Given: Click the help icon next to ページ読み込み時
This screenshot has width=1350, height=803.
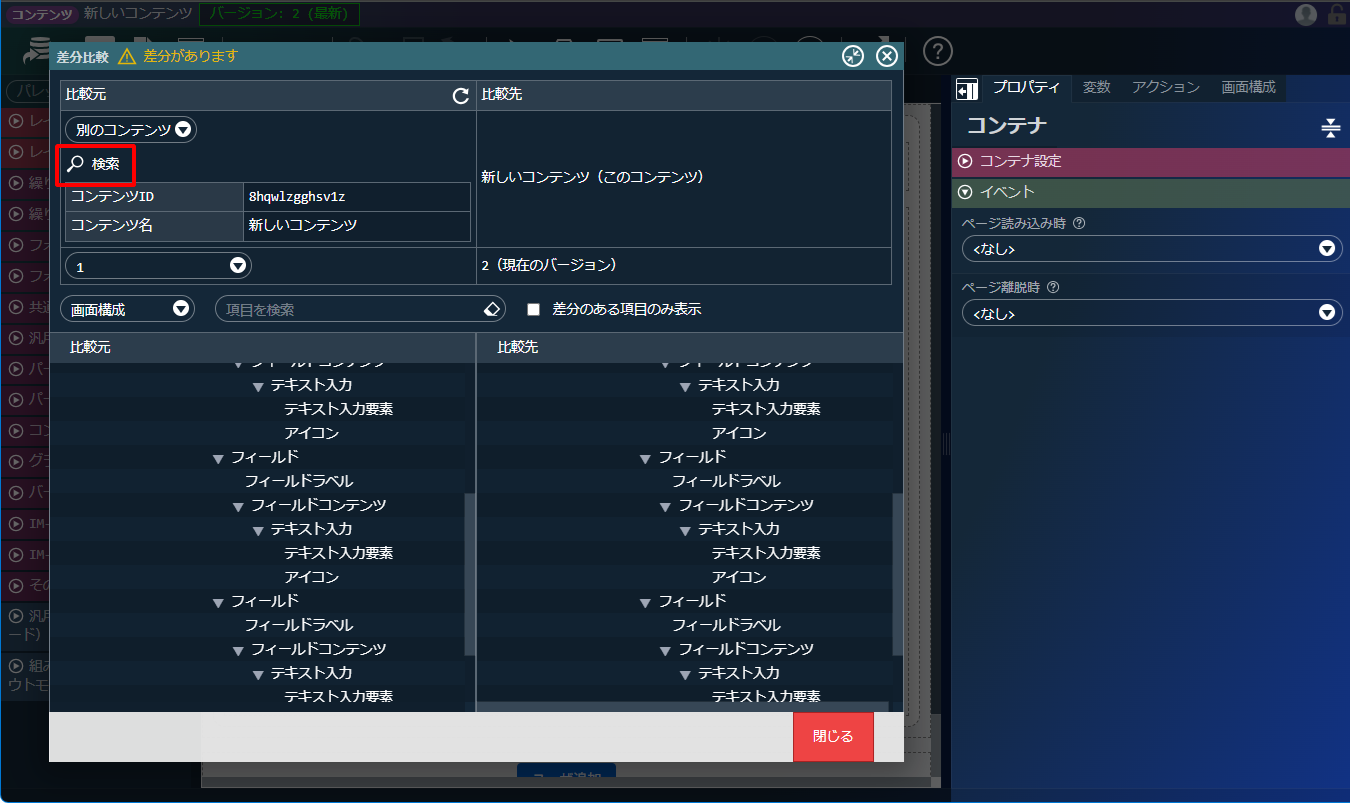Looking at the screenshot, I should 1079,223.
